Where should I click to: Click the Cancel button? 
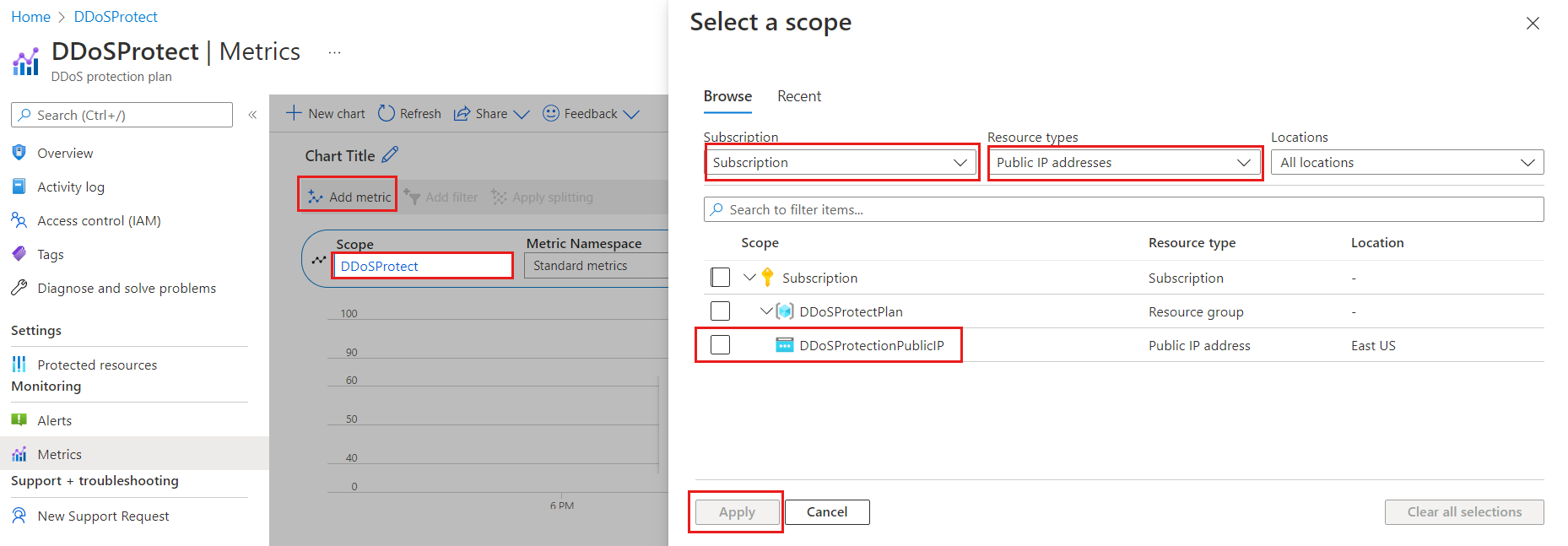pyautogui.click(x=826, y=512)
